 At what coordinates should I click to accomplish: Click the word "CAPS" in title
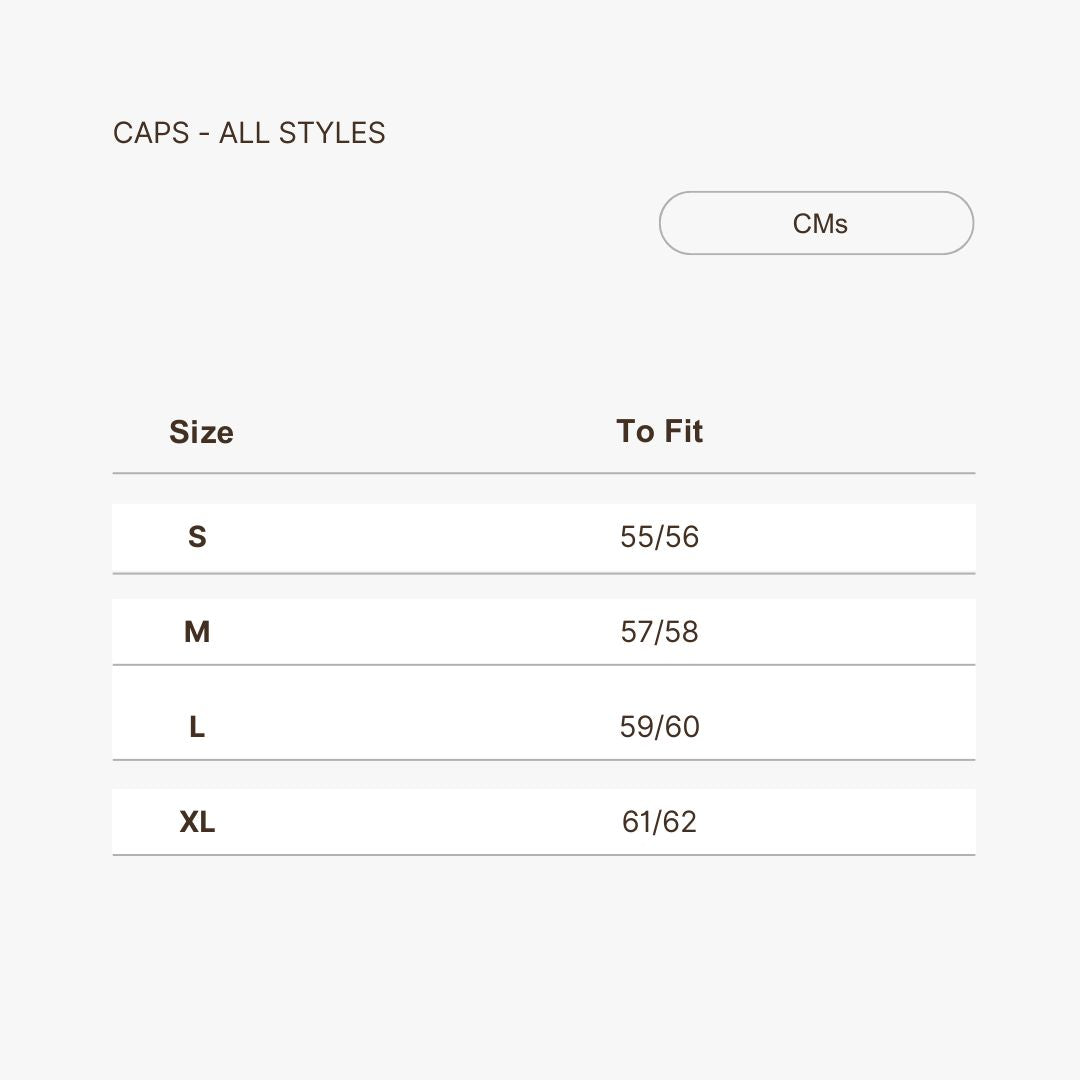click(x=151, y=133)
